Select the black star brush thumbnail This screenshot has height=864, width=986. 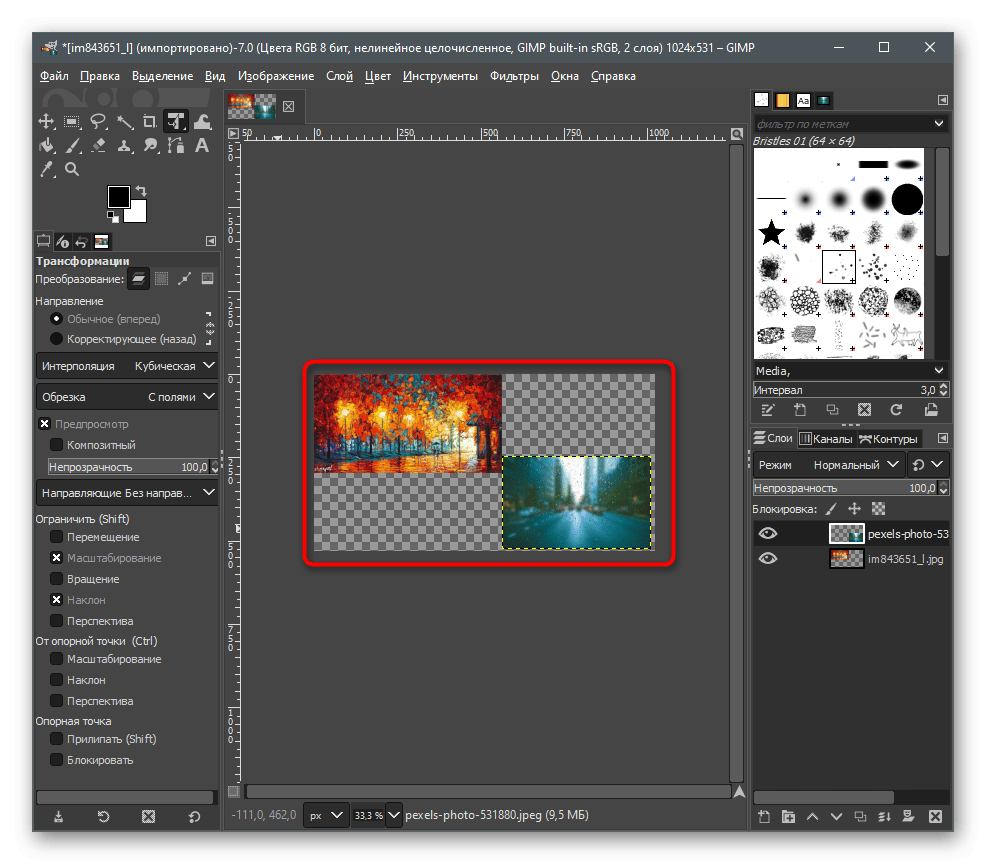coord(772,233)
